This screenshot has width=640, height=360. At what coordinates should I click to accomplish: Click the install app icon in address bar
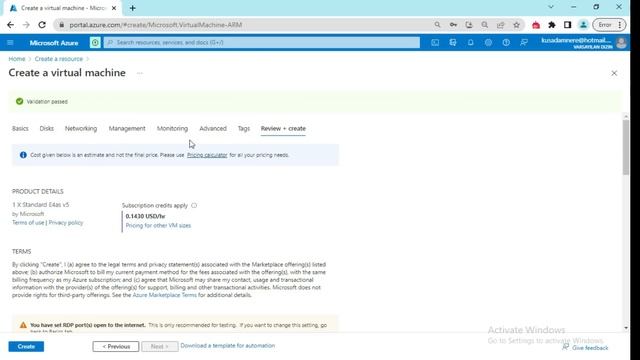tap(469, 25)
